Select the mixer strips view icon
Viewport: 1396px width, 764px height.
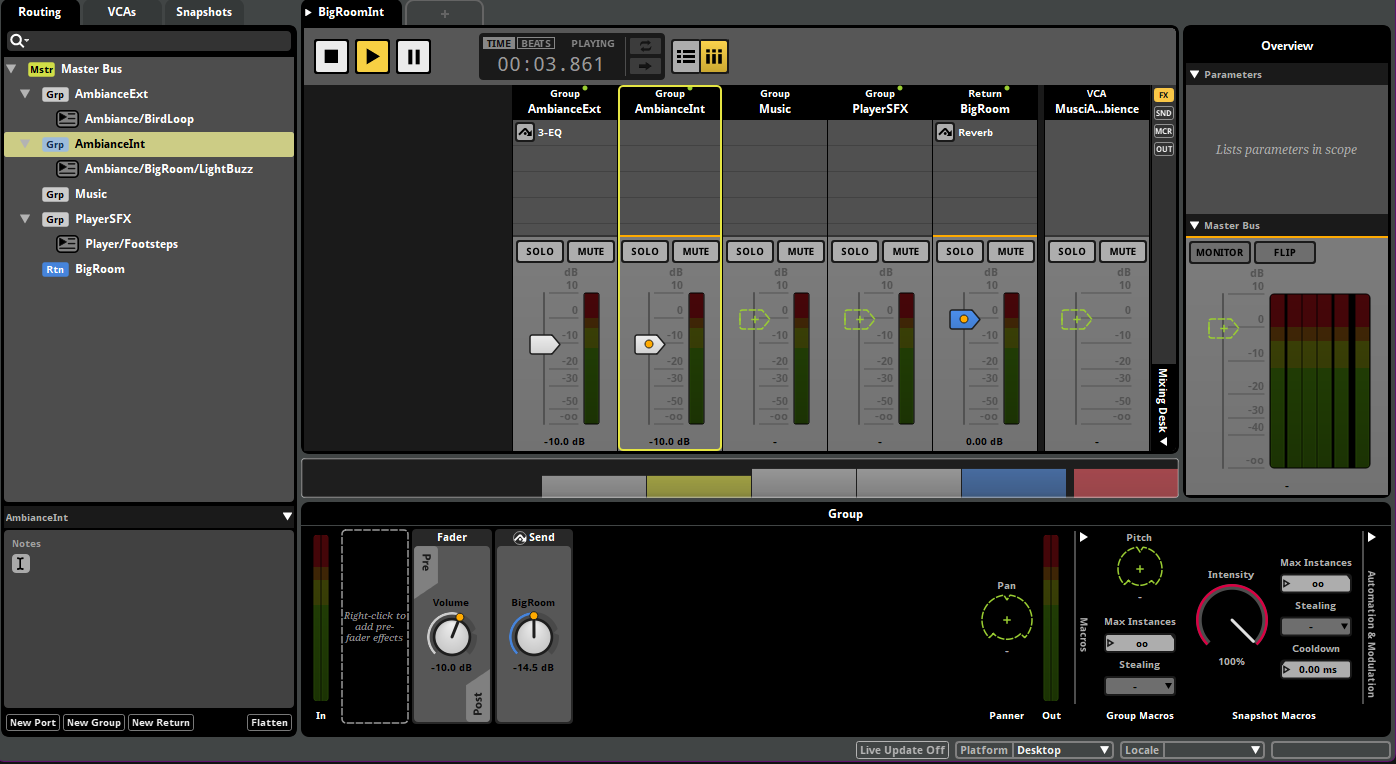pyautogui.click(x=714, y=57)
